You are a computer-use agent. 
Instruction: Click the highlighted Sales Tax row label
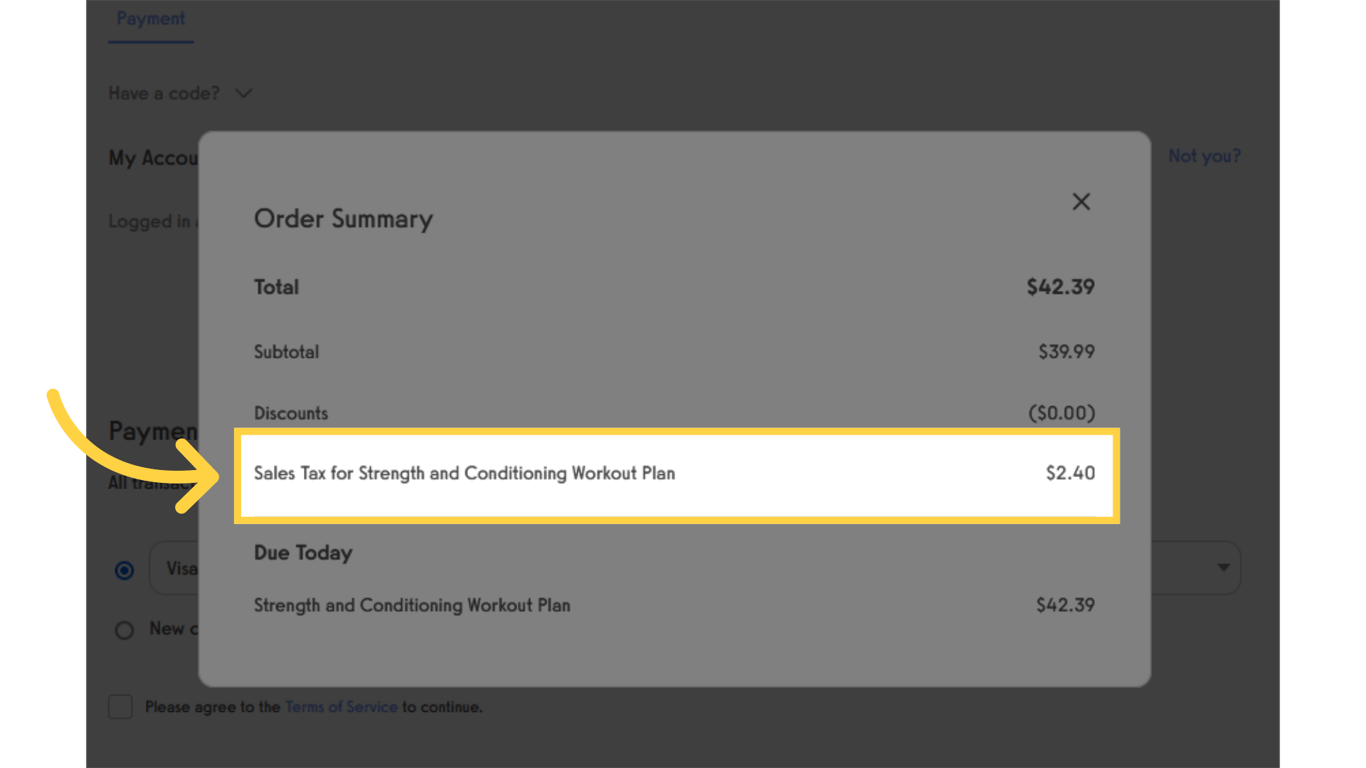(x=464, y=473)
